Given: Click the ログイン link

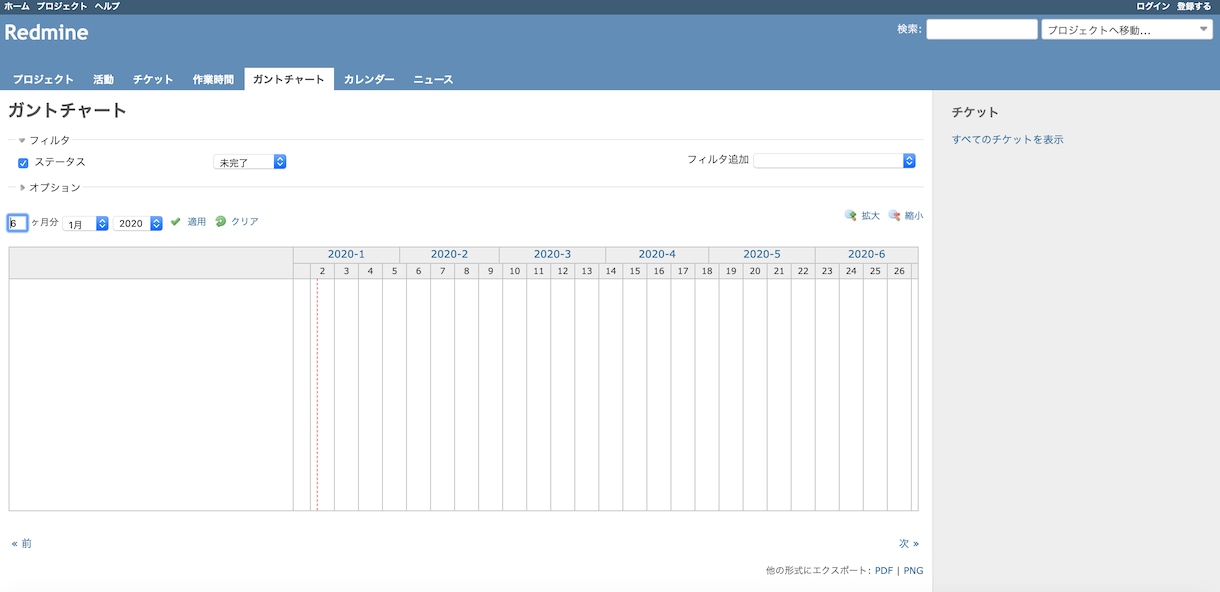Looking at the screenshot, I should [1153, 6].
